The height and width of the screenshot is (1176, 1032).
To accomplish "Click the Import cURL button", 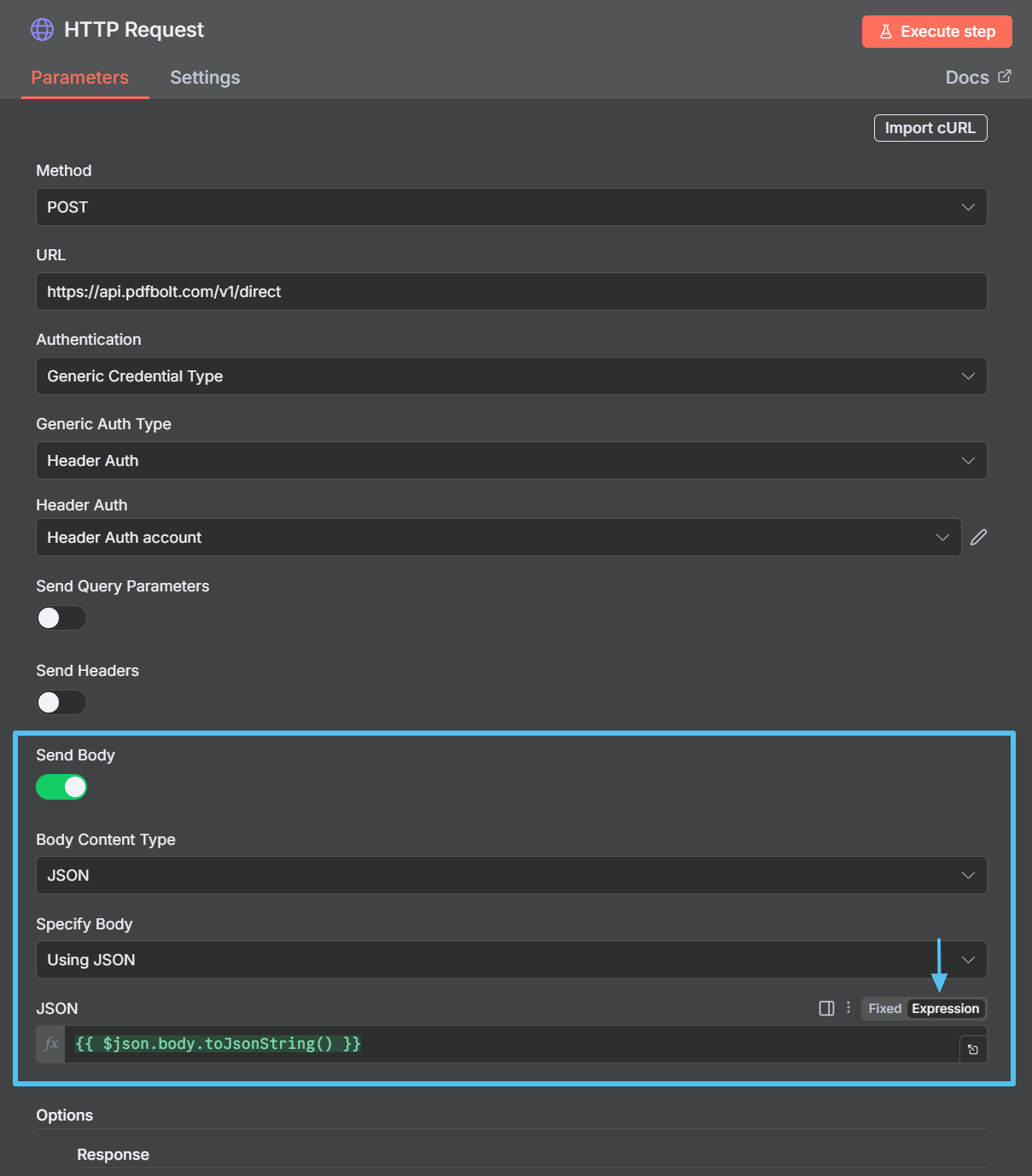I will click(930, 127).
